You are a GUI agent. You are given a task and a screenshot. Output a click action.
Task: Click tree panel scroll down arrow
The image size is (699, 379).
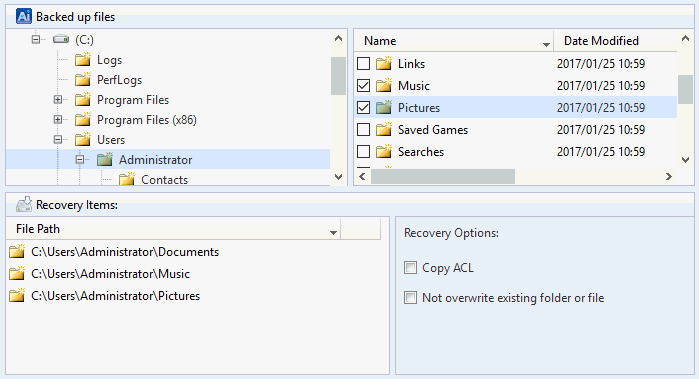(338, 177)
